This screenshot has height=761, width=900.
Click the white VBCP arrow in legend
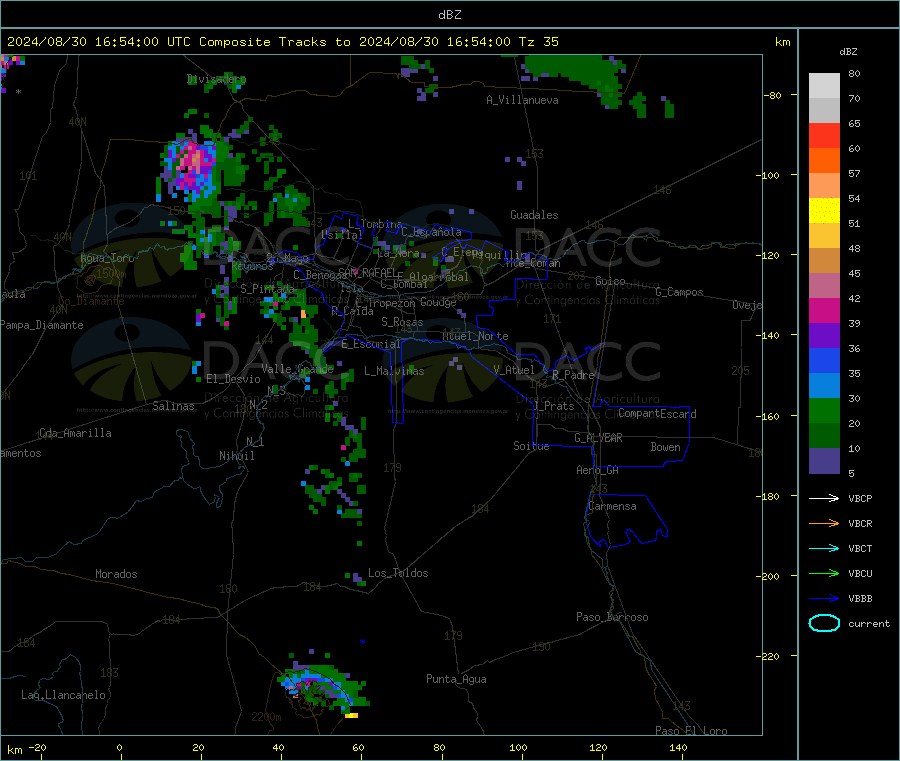coord(824,498)
